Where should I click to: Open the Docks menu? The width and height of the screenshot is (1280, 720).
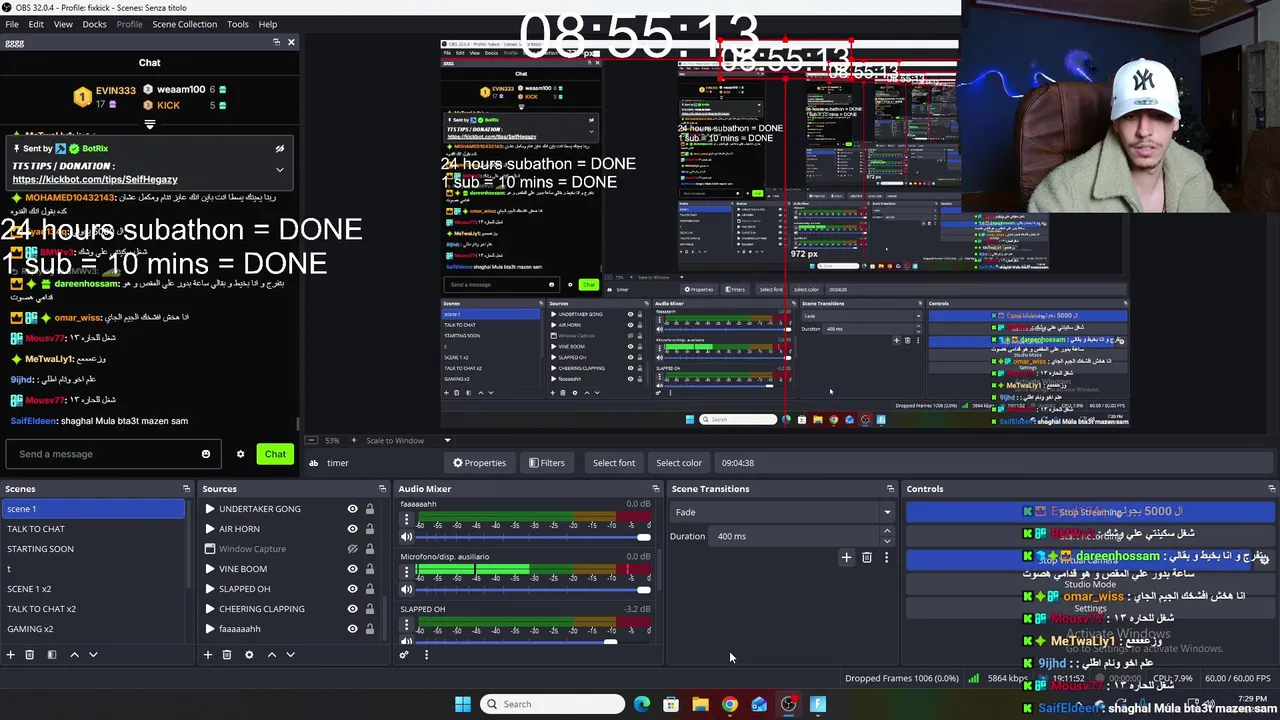pyautogui.click(x=94, y=24)
